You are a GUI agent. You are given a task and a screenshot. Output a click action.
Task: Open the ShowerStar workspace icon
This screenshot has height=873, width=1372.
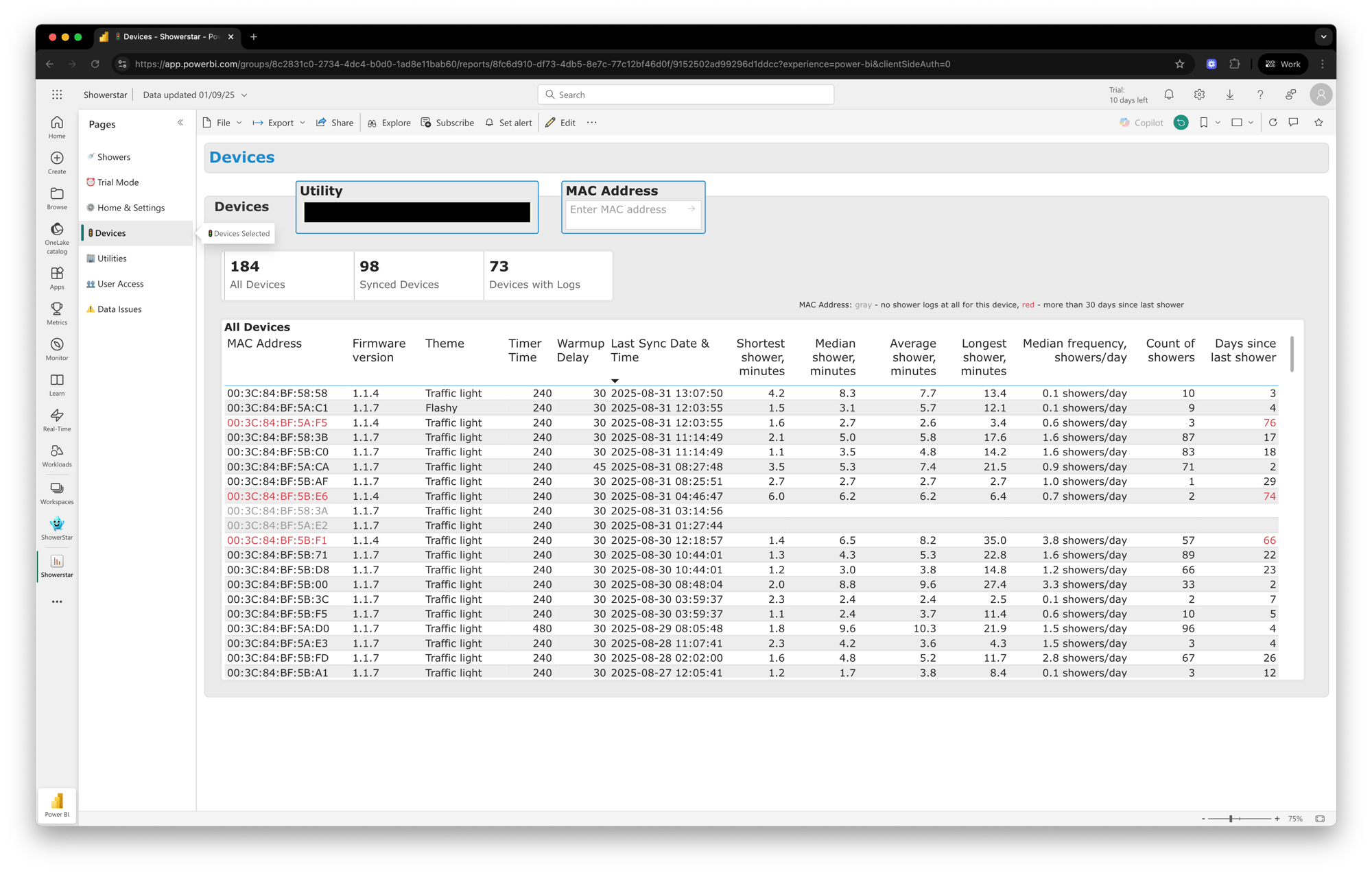click(x=57, y=529)
